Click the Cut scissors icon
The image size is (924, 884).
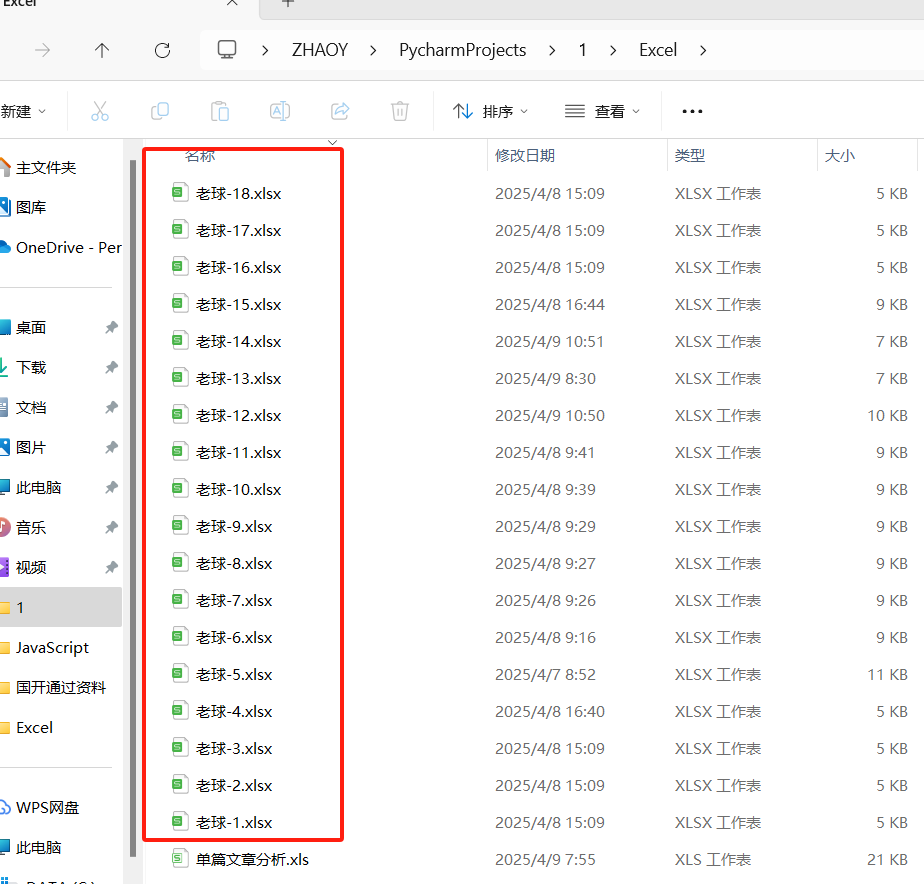[100, 111]
